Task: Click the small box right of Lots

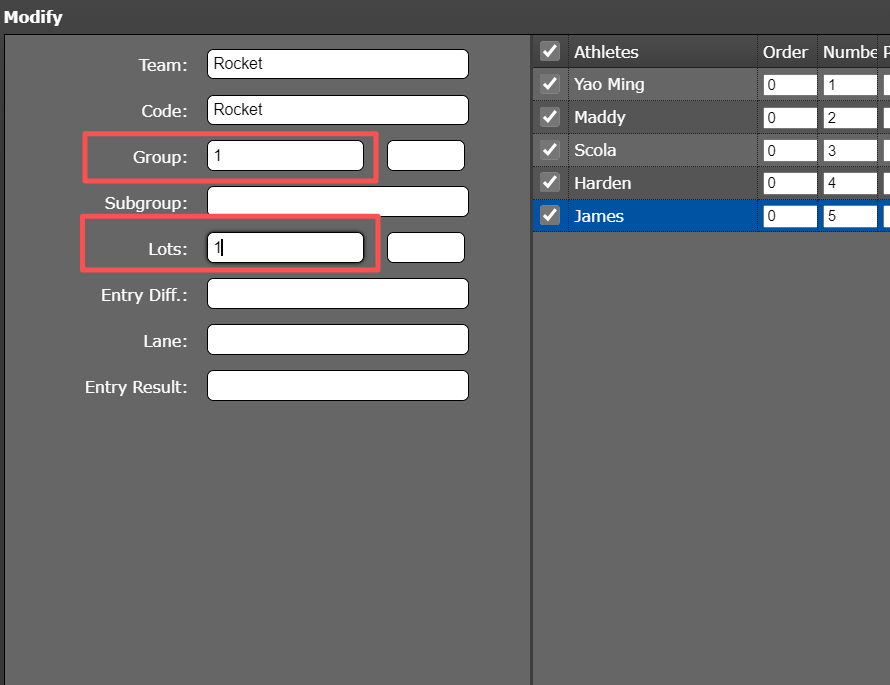Action: 425,248
